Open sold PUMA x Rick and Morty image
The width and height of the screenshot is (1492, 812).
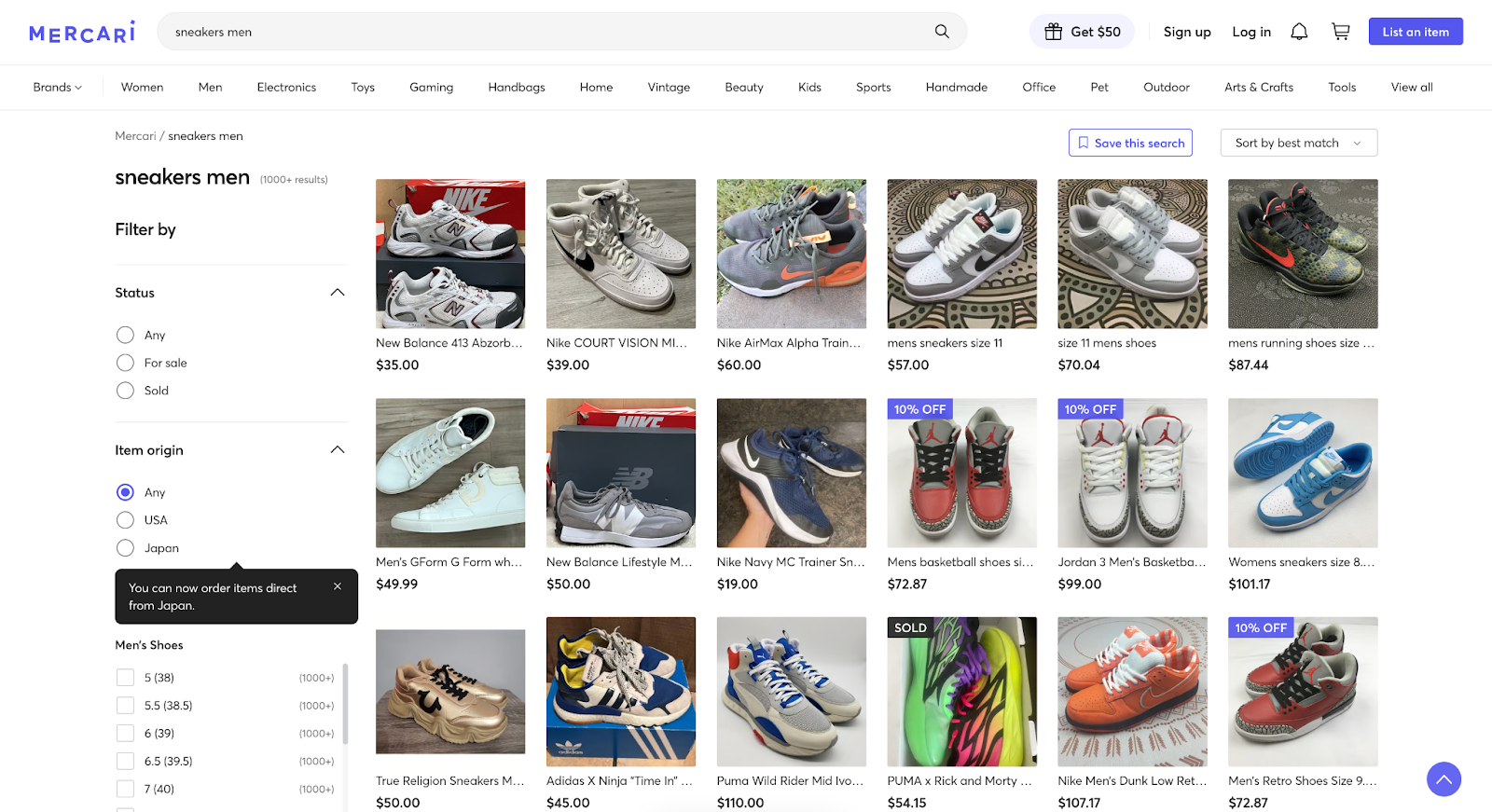[x=962, y=692]
